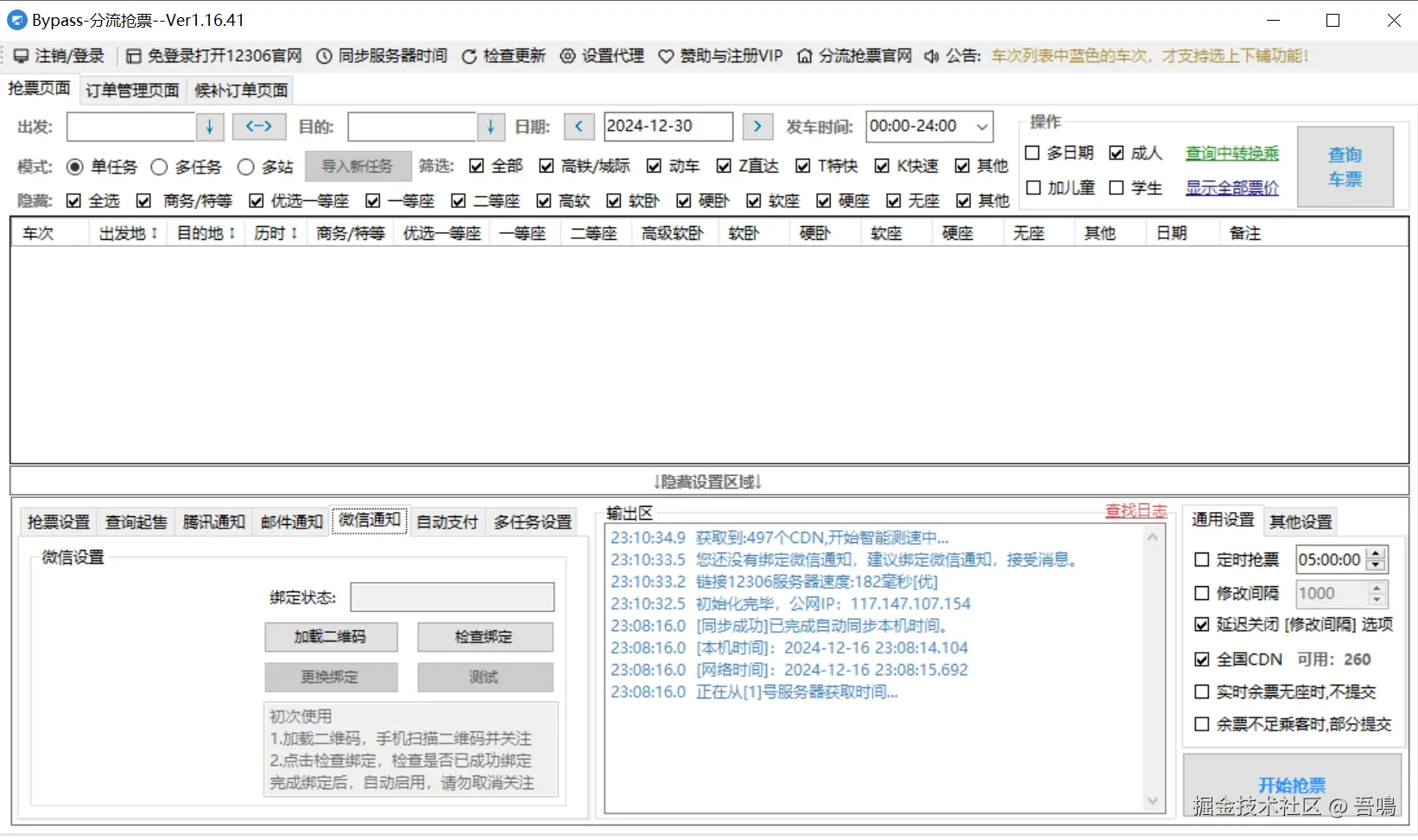This screenshot has height=840, width=1418.
Task: Switch to 候补订单页面 tab
Action: [241, 91]
